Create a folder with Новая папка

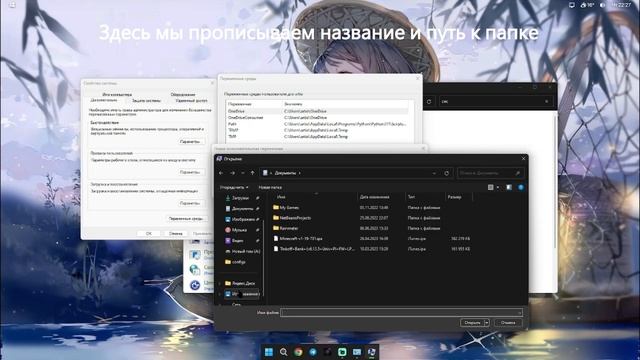point(270,187)
